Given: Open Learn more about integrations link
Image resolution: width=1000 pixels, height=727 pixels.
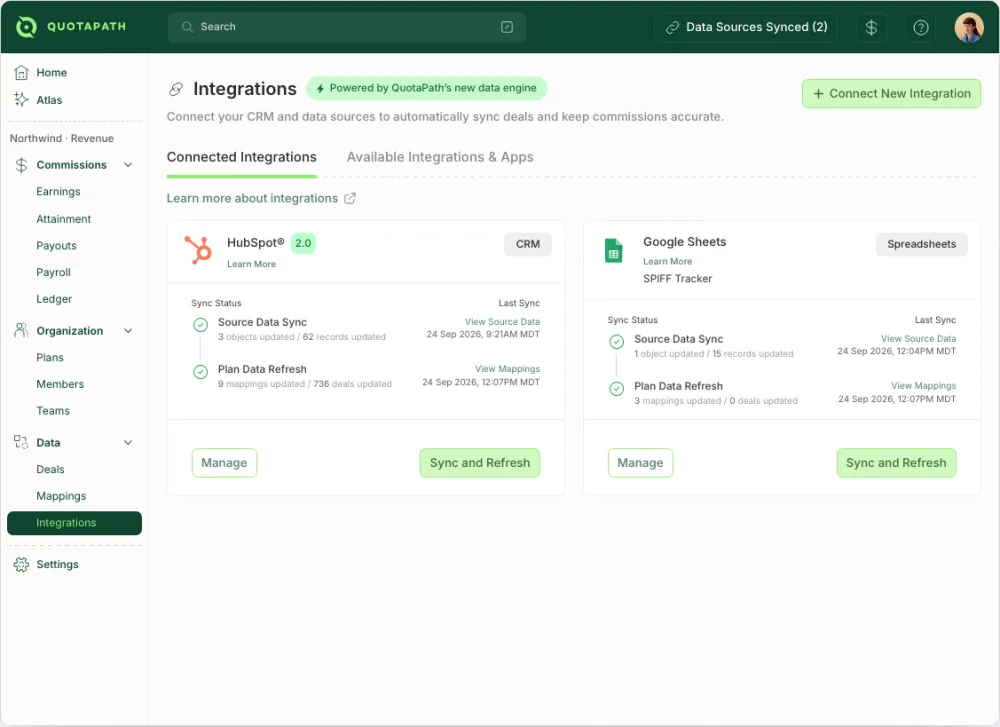Looking at the screenshot, I should pyautogui.click(x=261, y=198).
